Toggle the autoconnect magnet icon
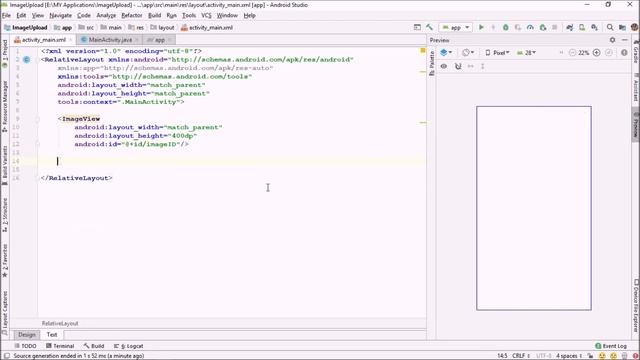640x360 pixels. [458, 66]
